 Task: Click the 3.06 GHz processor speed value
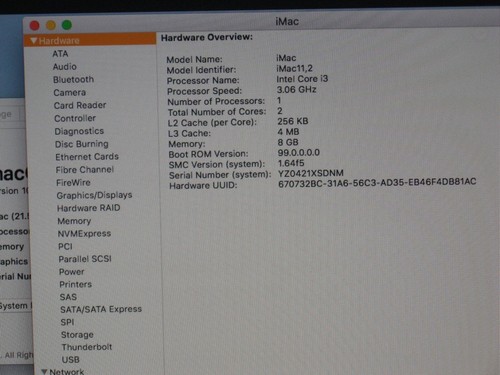(296, 90)
